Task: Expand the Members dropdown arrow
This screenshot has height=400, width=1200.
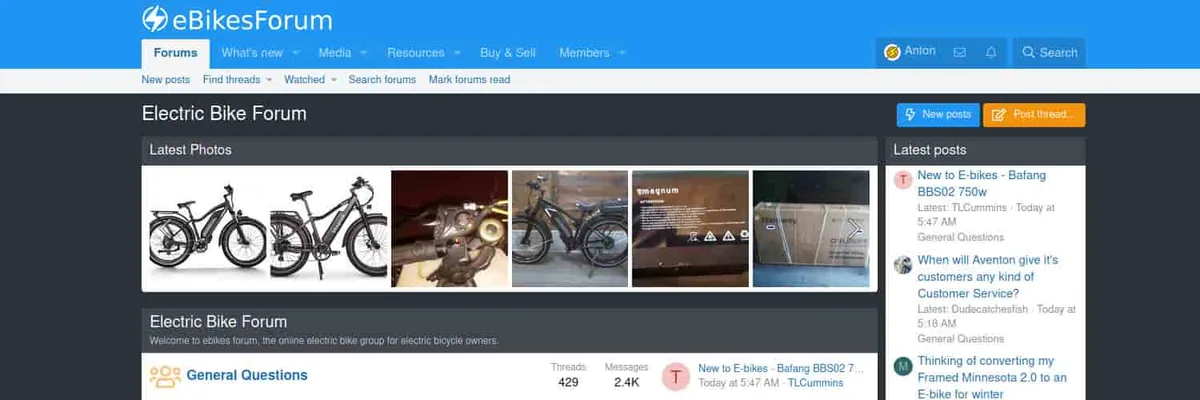Action: point(622,53)
